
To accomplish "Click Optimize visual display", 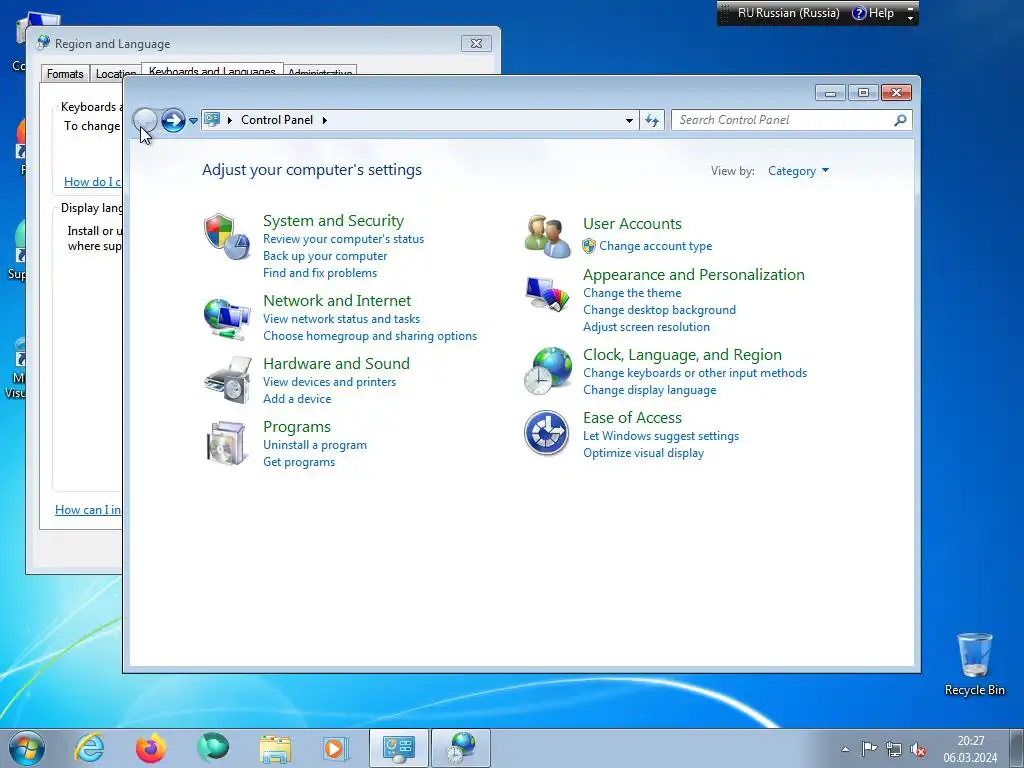I will 643,453.
